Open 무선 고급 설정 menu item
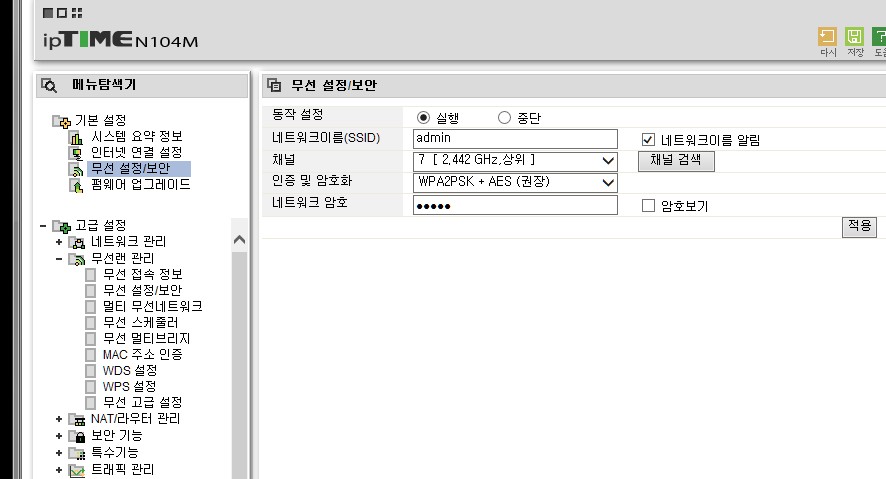This screenshot has width=886, height=479. (142, 403)
